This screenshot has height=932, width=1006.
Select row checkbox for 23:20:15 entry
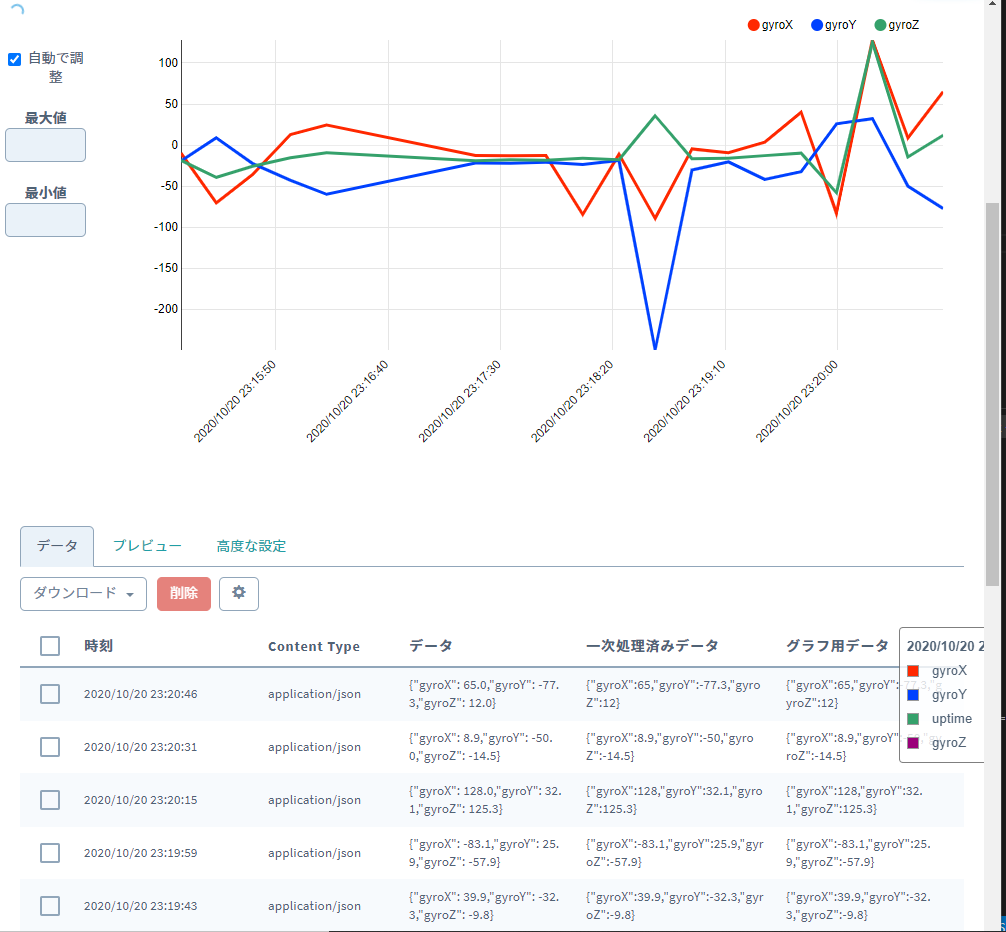click(x=50, y=800)
